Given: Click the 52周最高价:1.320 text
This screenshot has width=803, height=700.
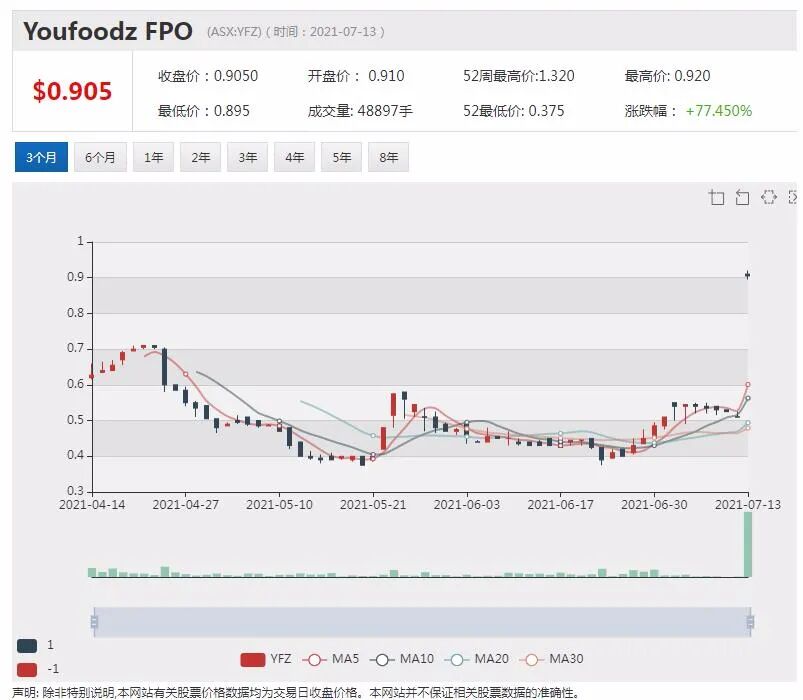Looking at the screenshot, I should point(519,76).
